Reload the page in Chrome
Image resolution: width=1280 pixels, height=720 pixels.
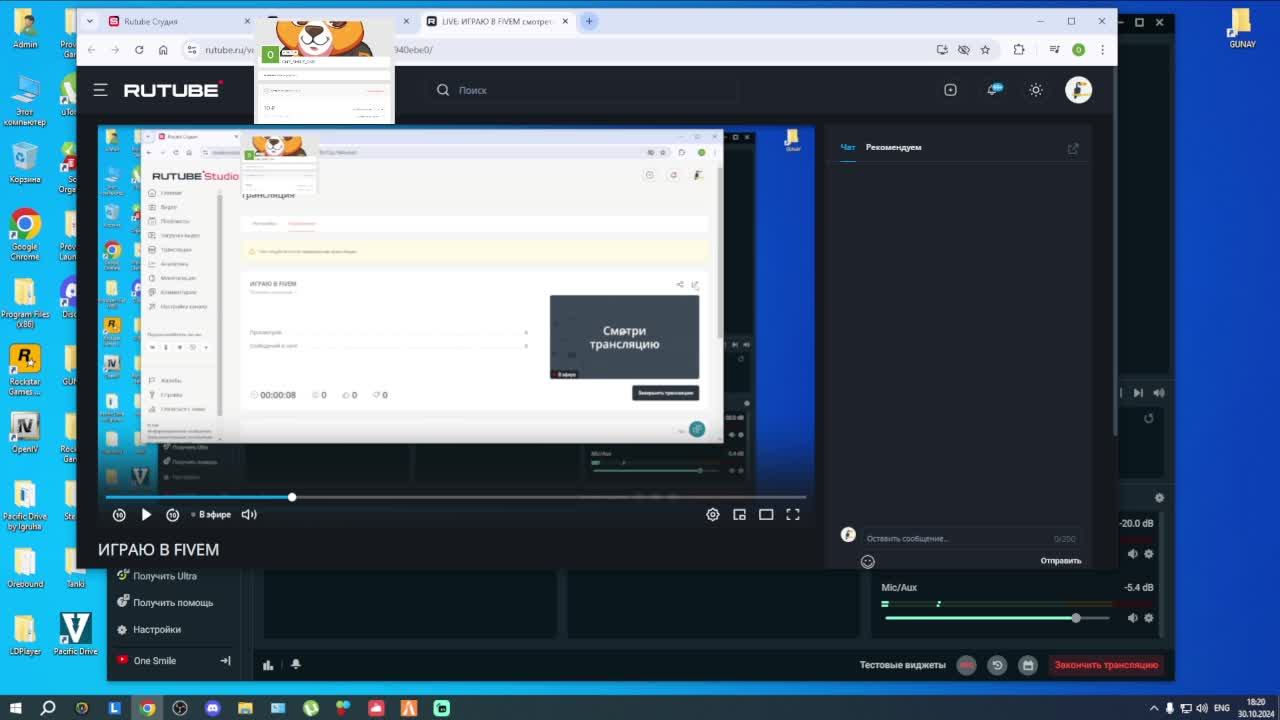139,50
